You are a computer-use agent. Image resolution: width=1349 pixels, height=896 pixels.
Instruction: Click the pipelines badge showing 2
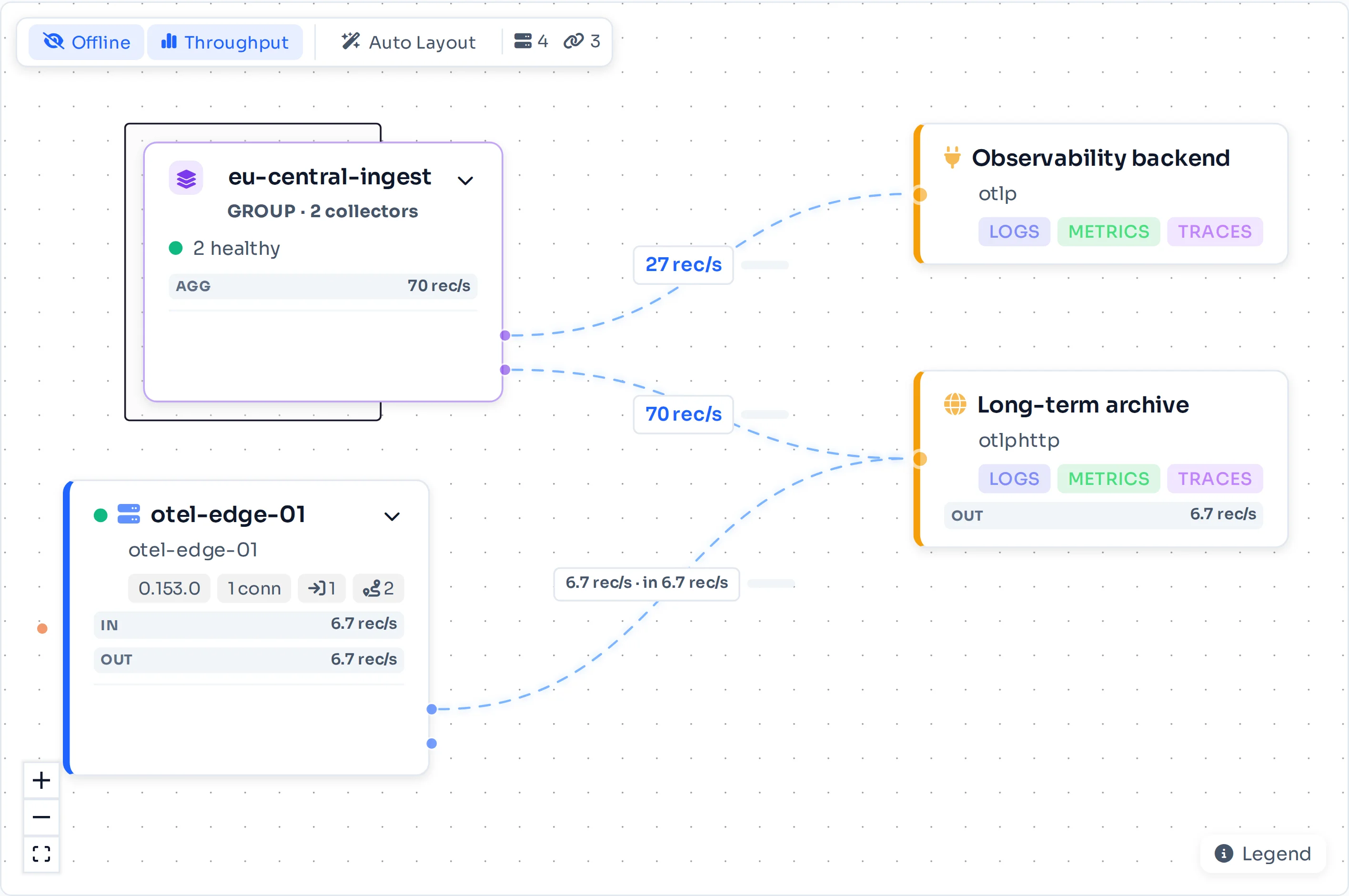click(378, 588)
